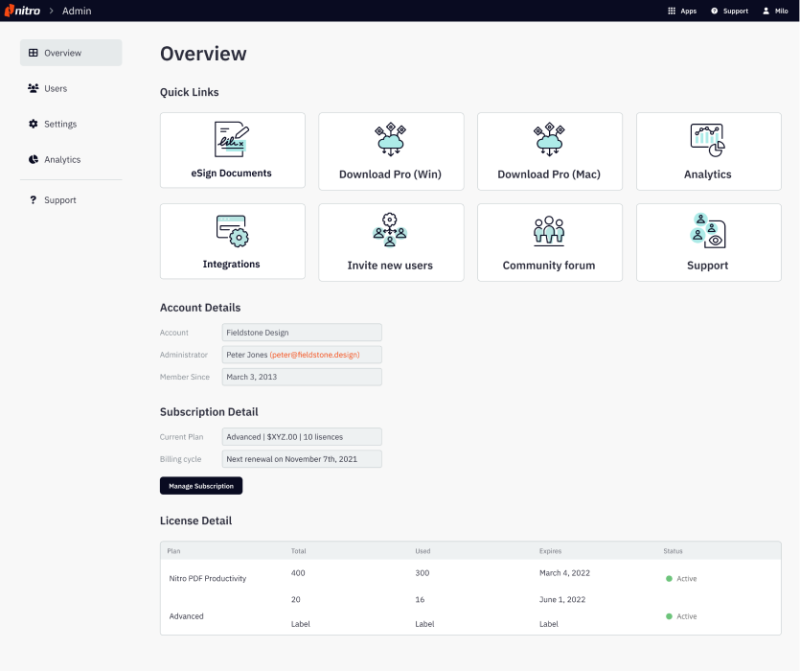This screenshot has width=800, height=671.
Task: Open the Apps grid icon
Action: tap(671, 11)
